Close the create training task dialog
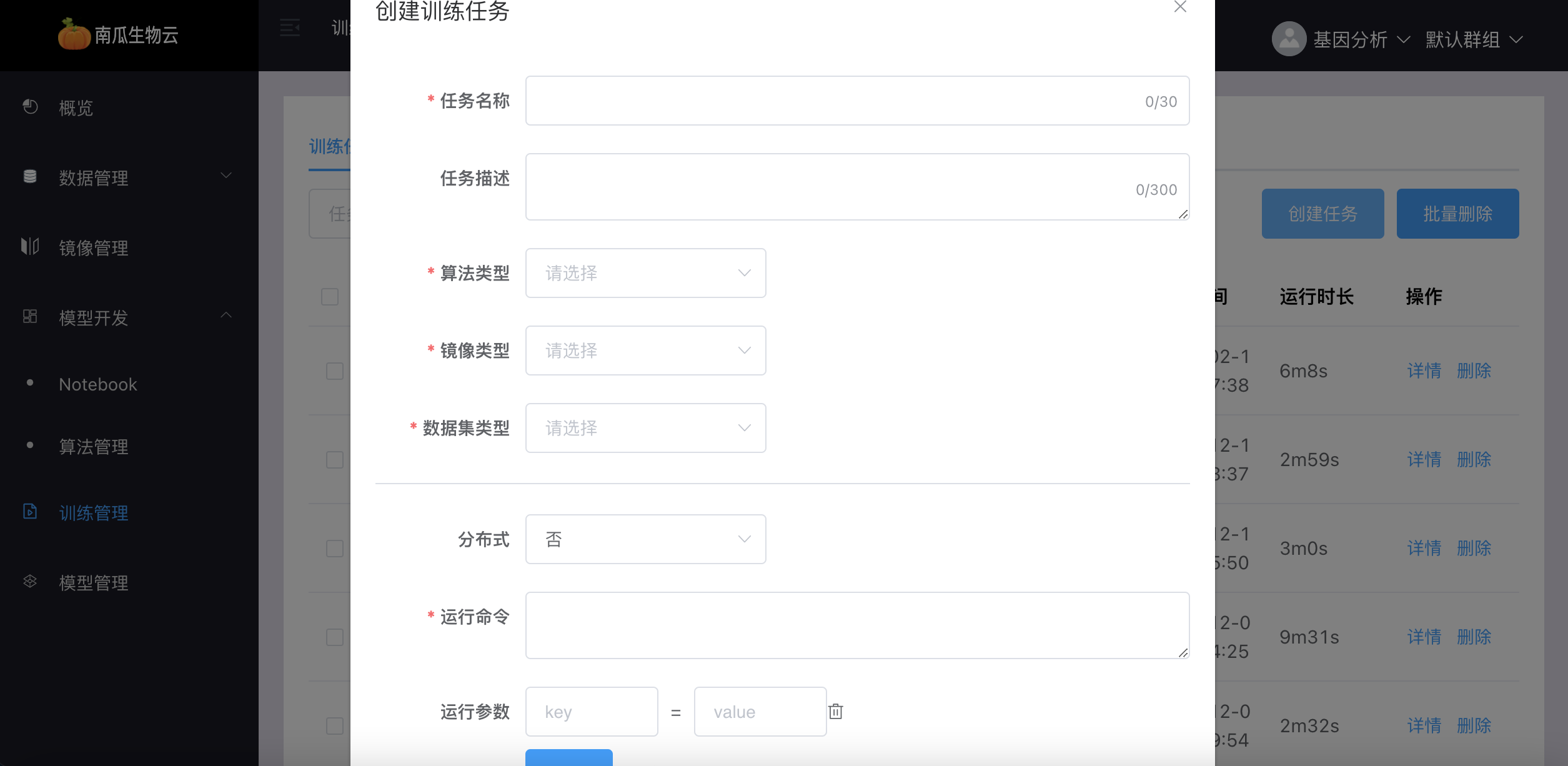This screenshot has width=1568, height=766. click(1180, 7)
